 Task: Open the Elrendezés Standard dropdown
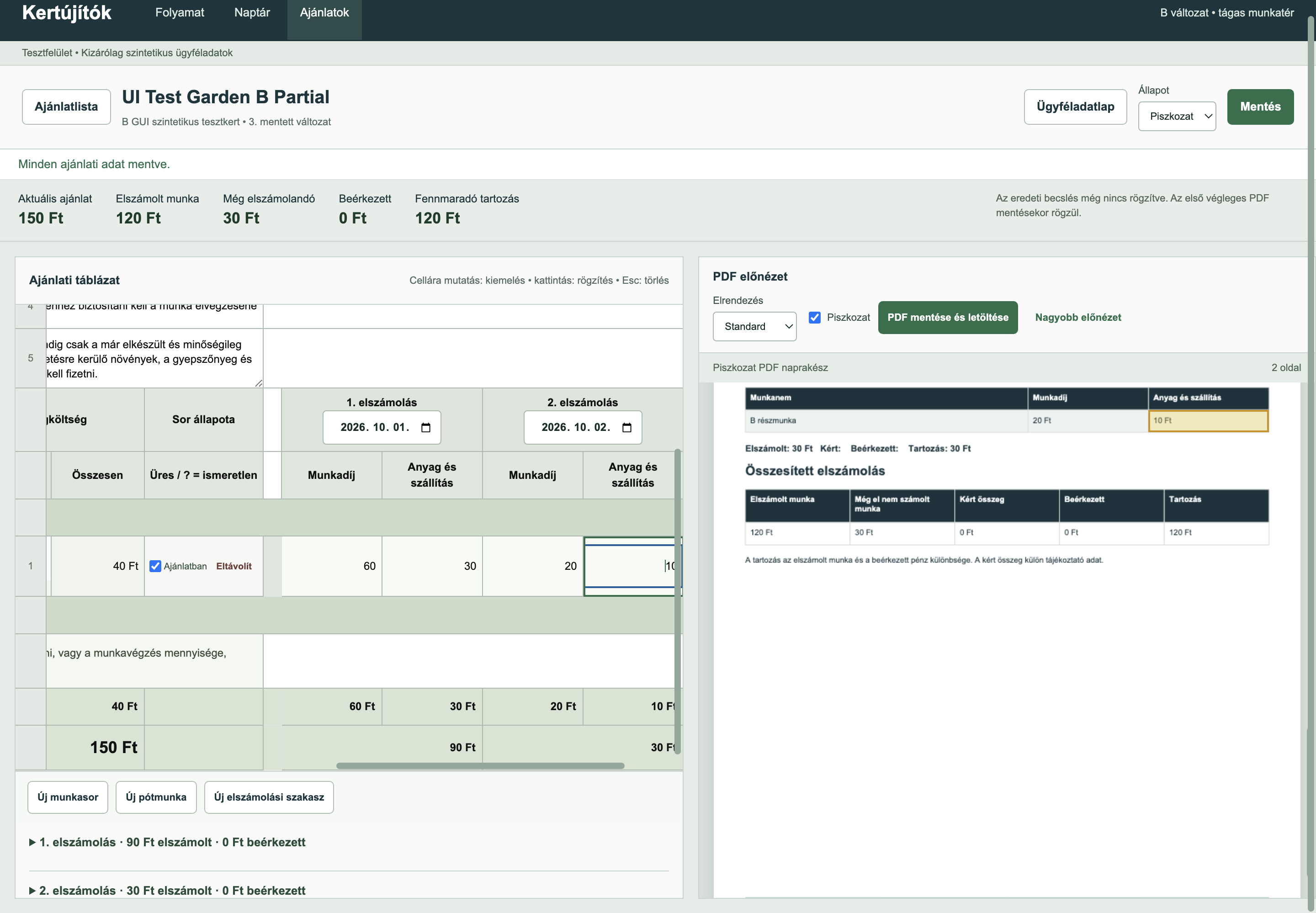click(x=754, y=326)
